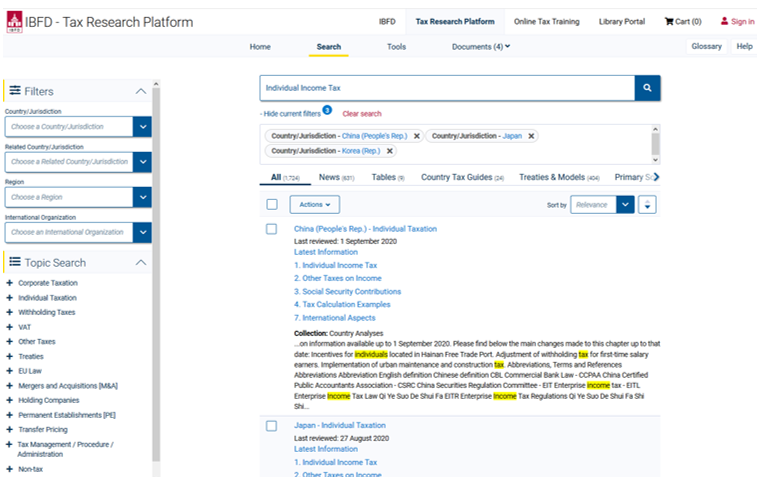Expand Withholding Taxes topic plus icon
Viewport: 759px width, 477px height.
9,312
